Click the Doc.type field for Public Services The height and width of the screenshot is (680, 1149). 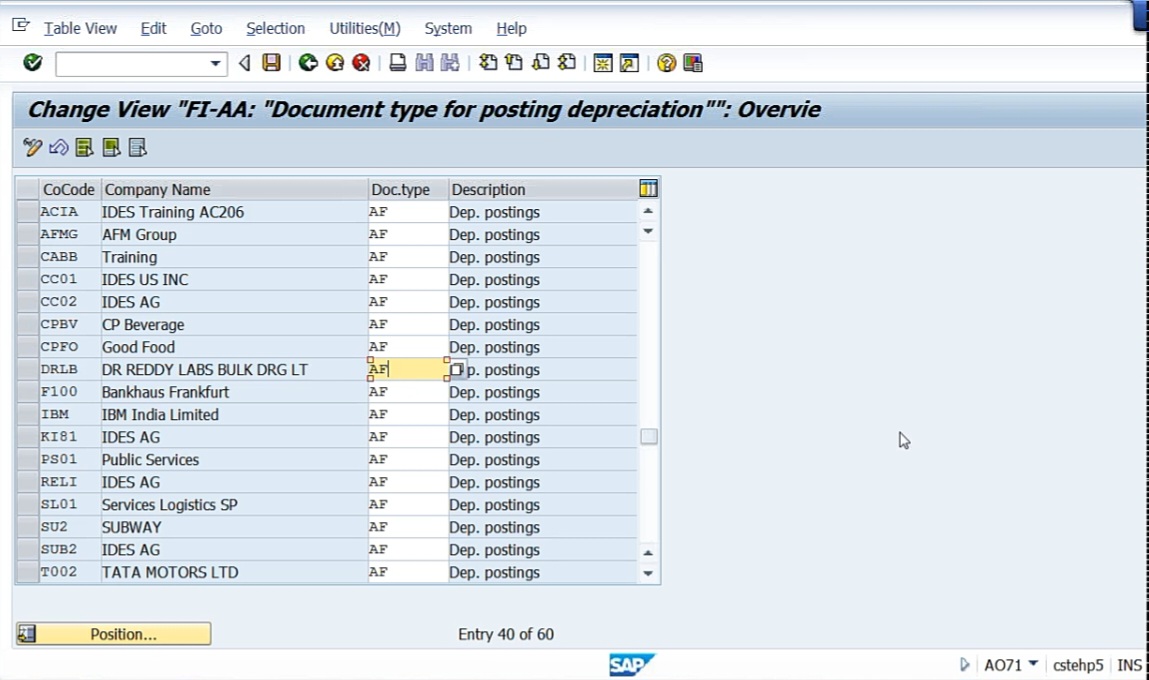[x=408, y=459]
